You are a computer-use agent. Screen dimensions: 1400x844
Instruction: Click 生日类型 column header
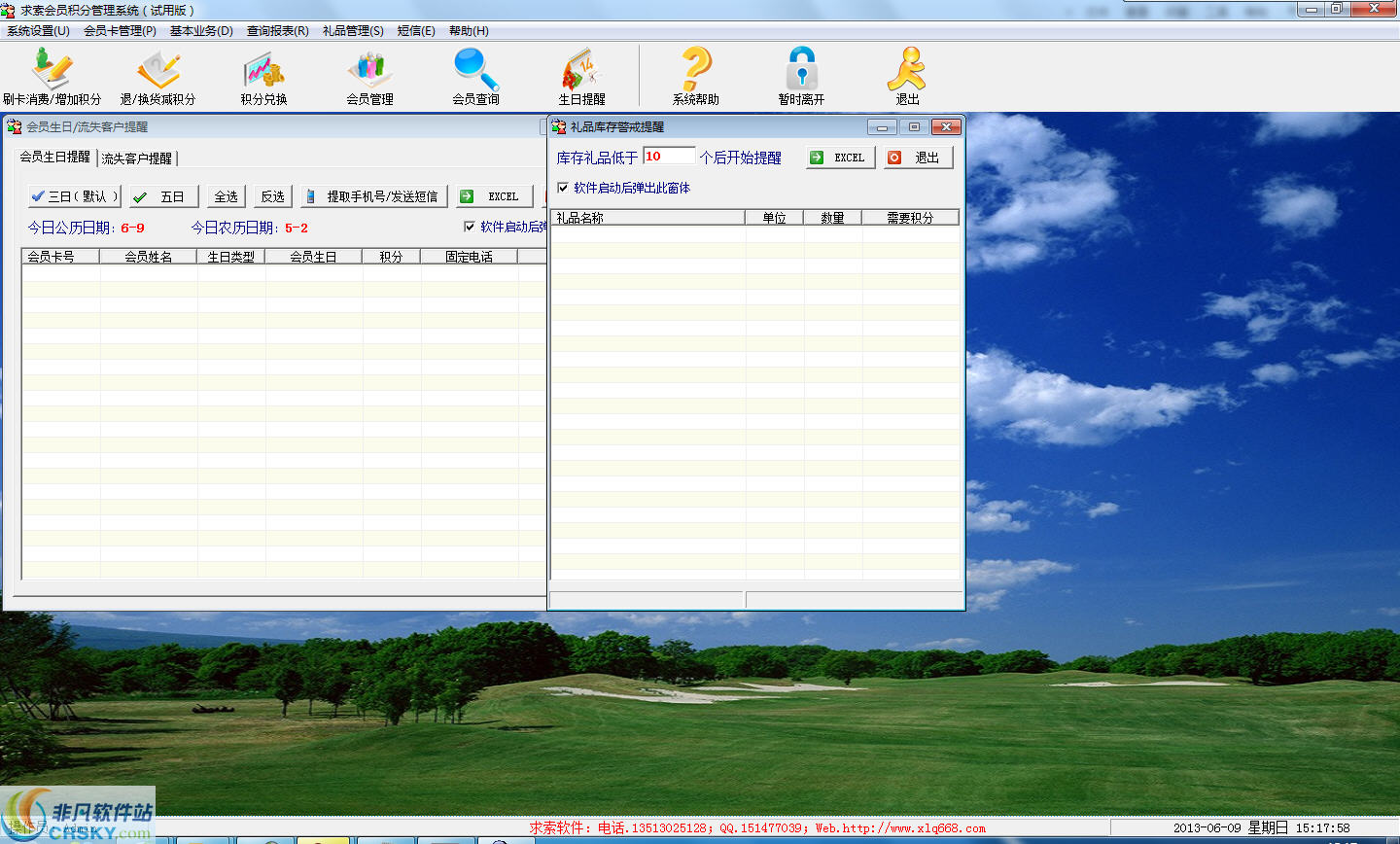(231, 257)
